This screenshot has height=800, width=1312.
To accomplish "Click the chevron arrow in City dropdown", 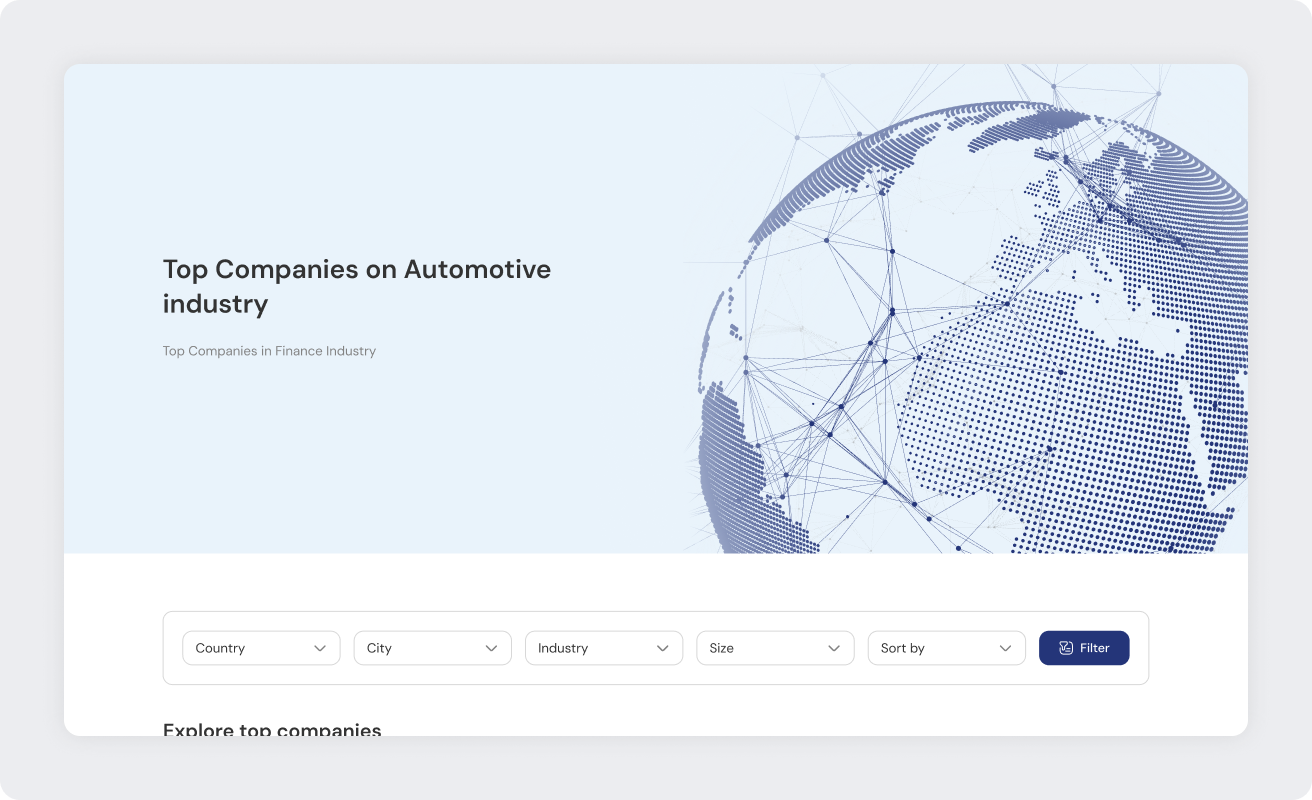I will click(491, 648).
